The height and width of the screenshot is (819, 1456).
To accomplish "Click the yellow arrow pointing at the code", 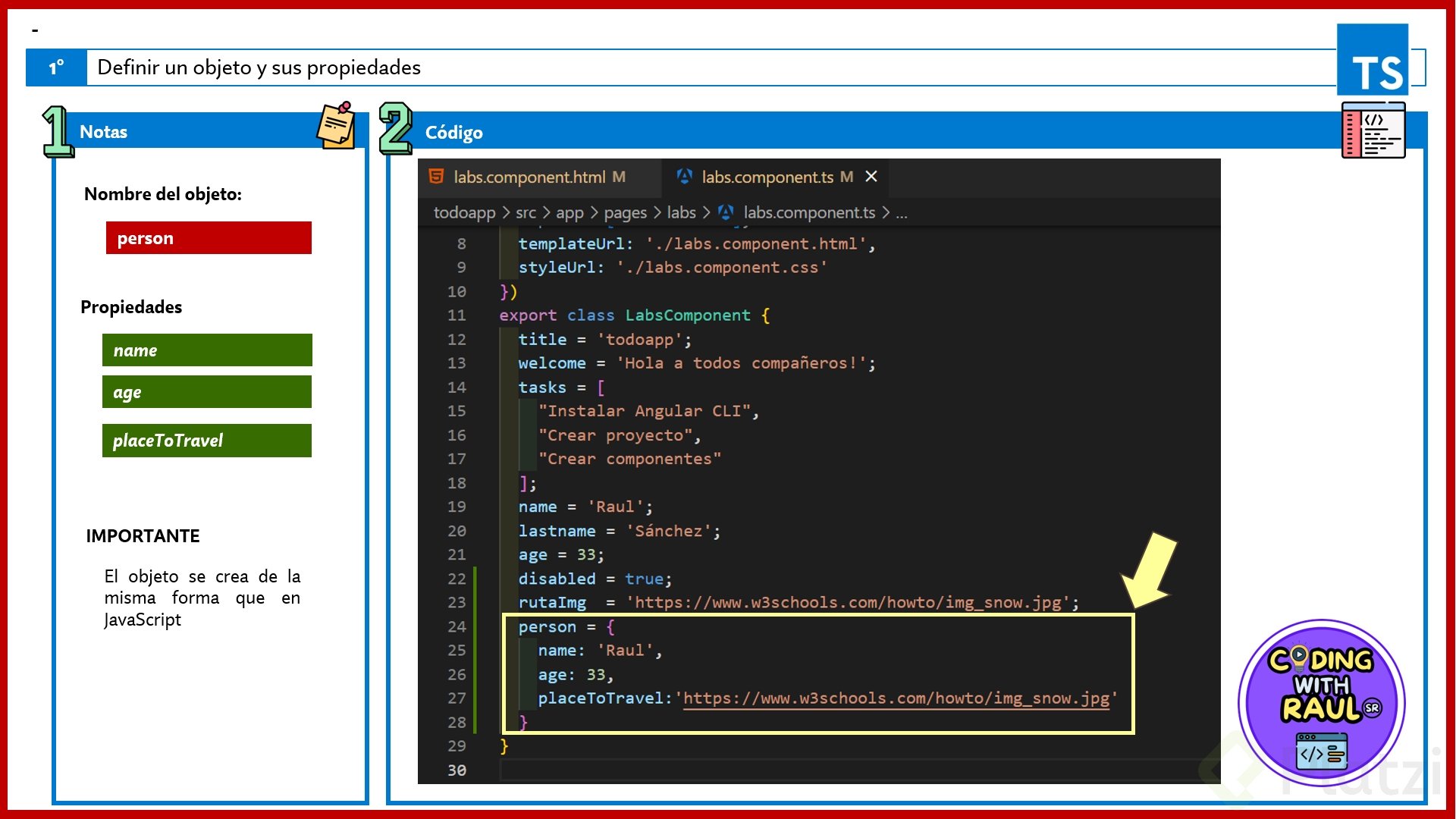I will (x=1150, y=570).
